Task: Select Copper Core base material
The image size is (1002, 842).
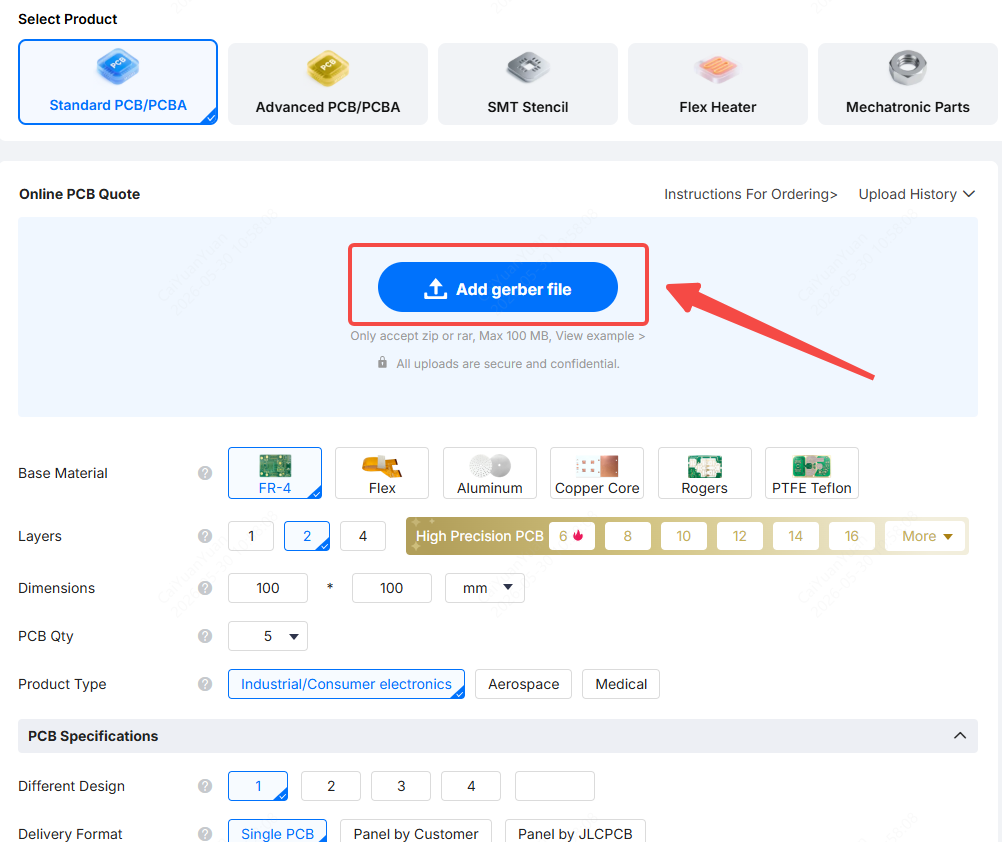Action: [x=597, y=473]
